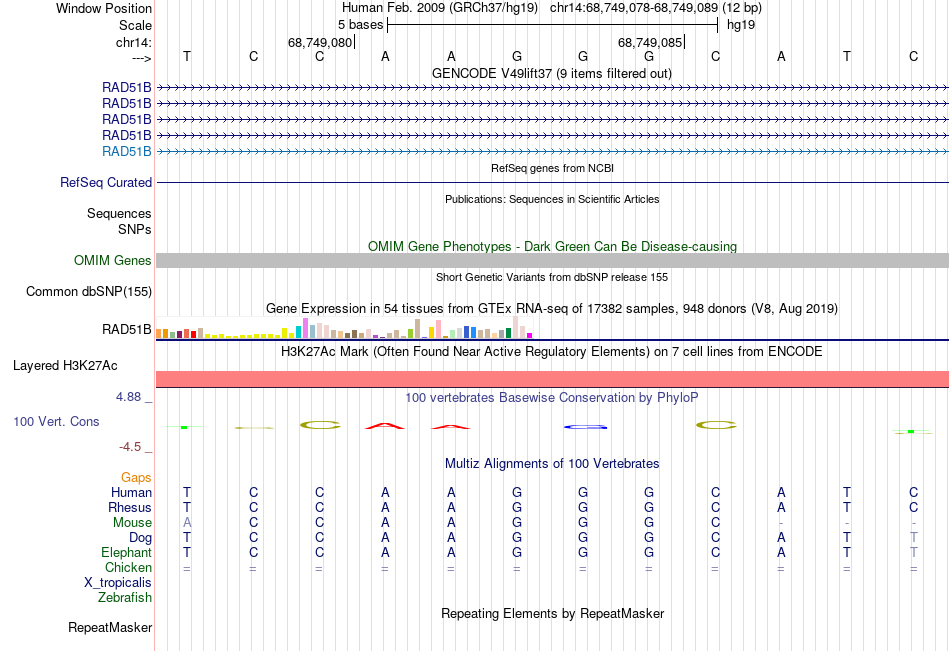Open GTEx Gene Expression track title
This screenshot has height=651, width=950.
[552, 309]
